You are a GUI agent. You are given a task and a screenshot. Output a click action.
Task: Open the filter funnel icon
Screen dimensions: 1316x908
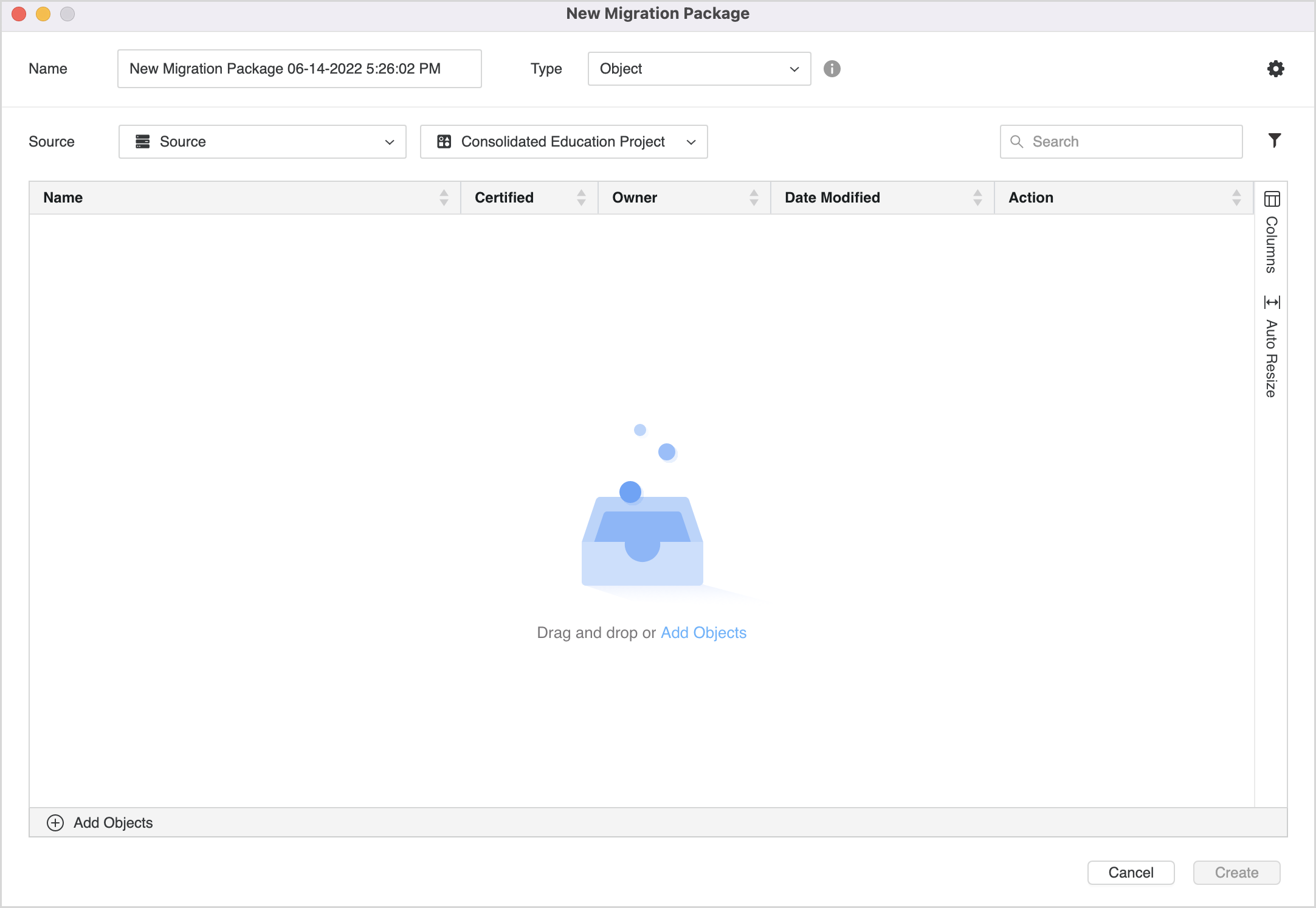pos(1275,140)
